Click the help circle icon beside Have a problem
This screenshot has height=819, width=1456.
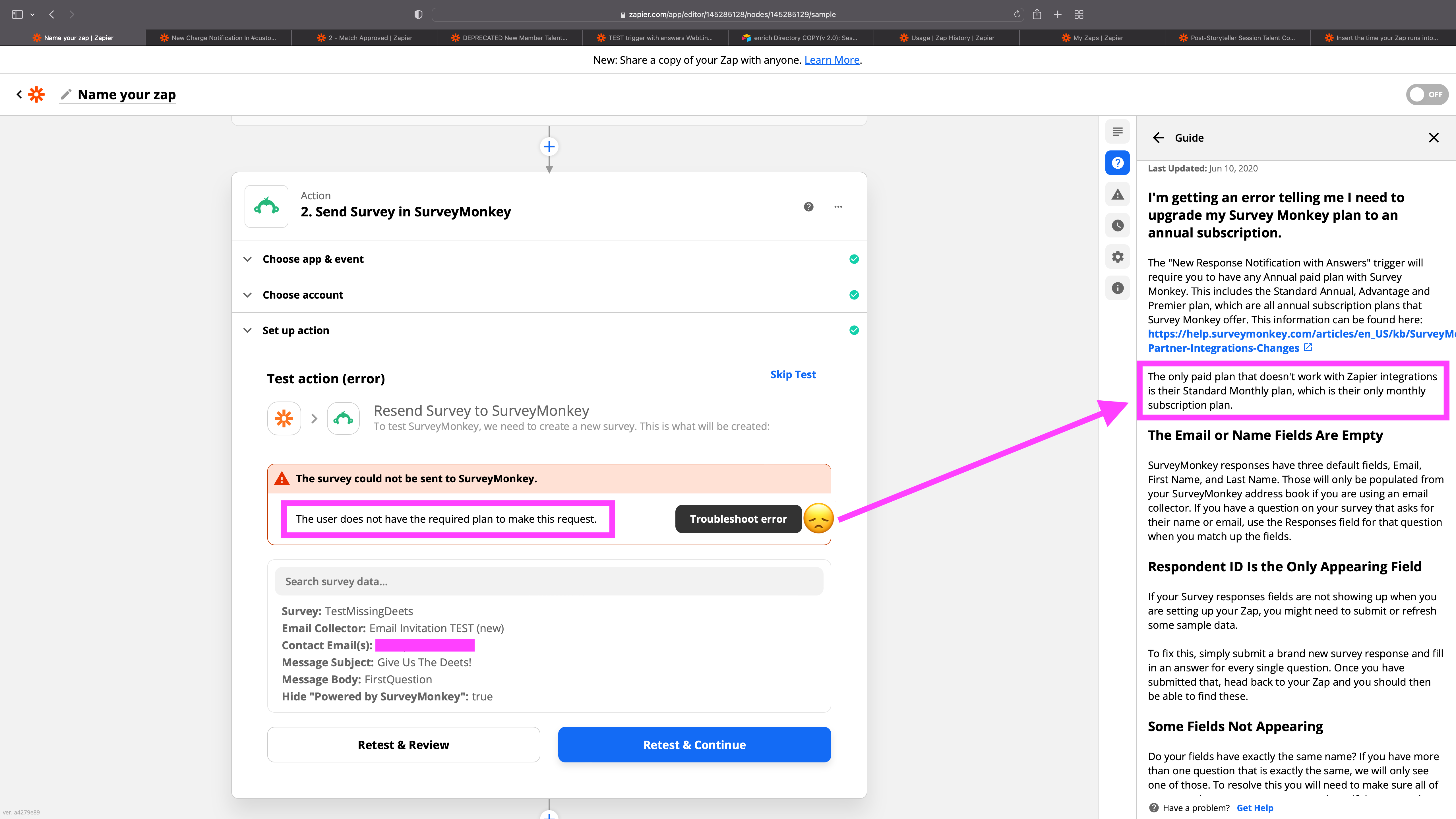1154,808
